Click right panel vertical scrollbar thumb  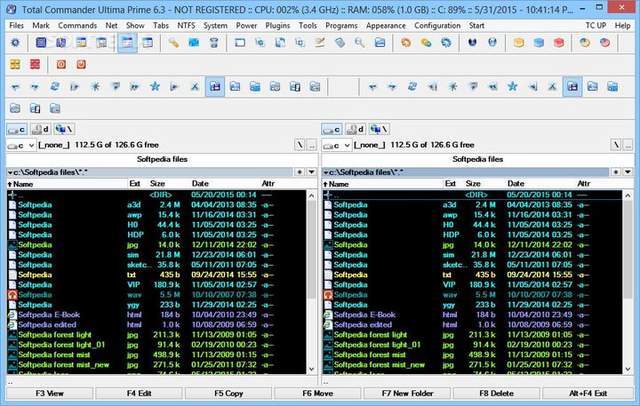[628, 249]
